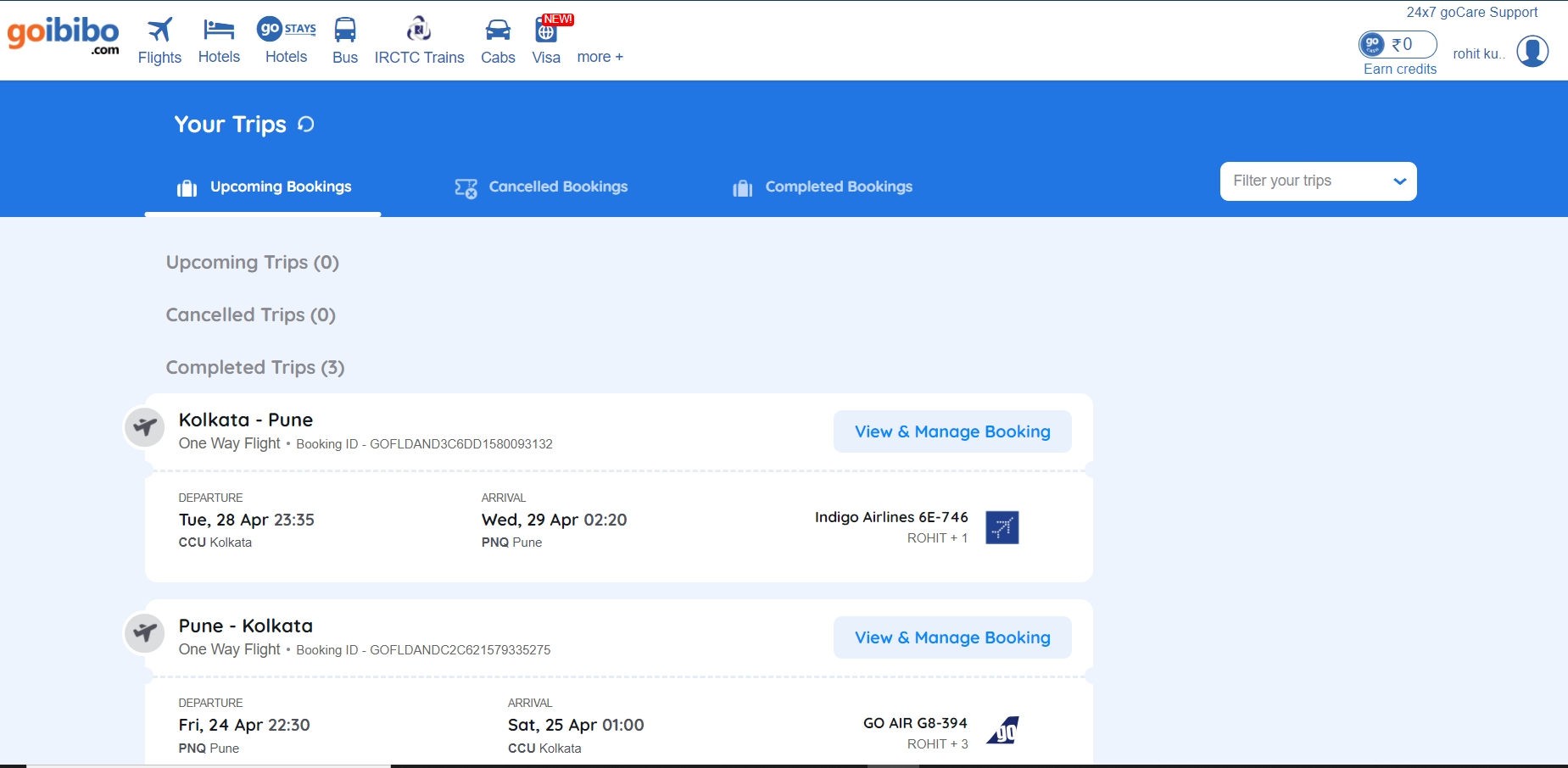Click the goStays Hotels icon
The image size is (1568, 768).
(x=286, y=28)
